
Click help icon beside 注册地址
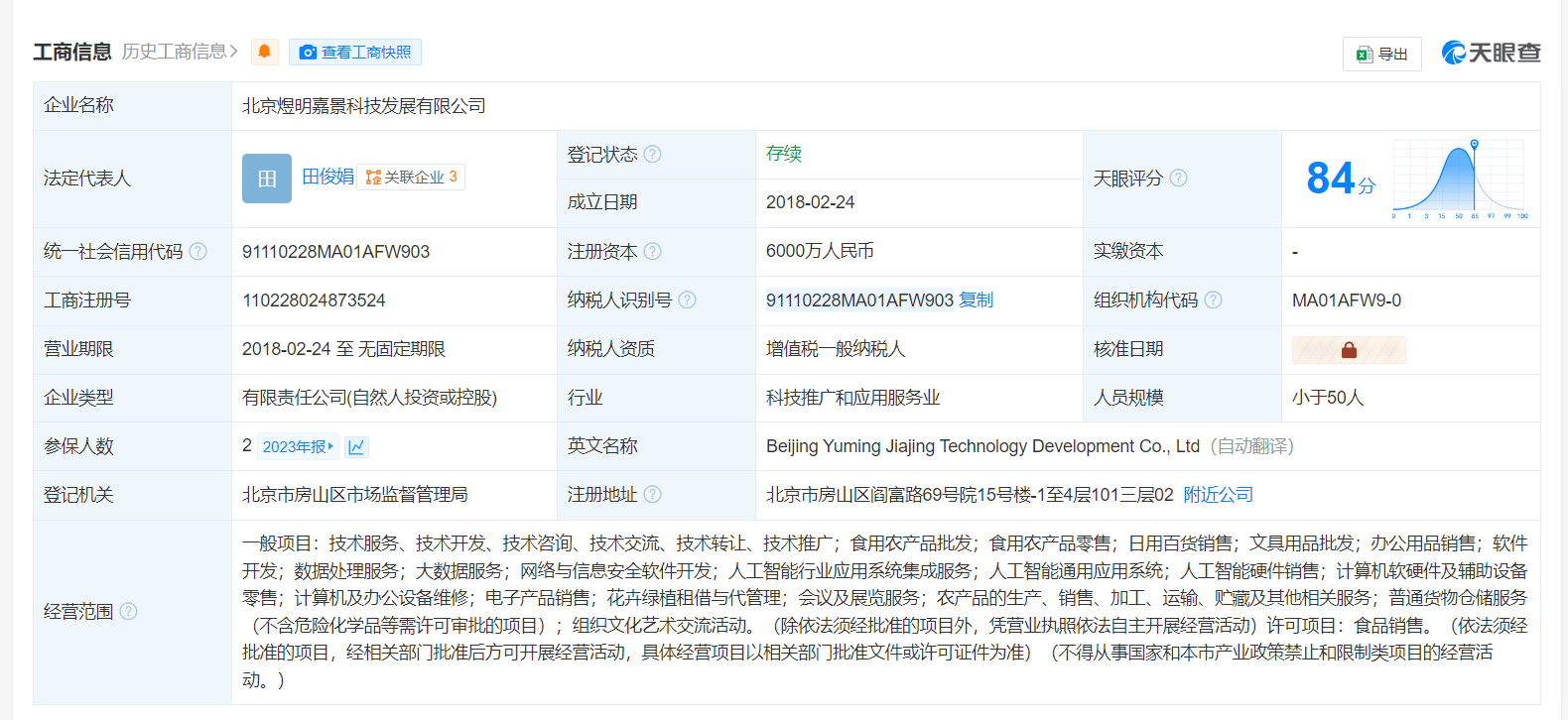(652, 494)
